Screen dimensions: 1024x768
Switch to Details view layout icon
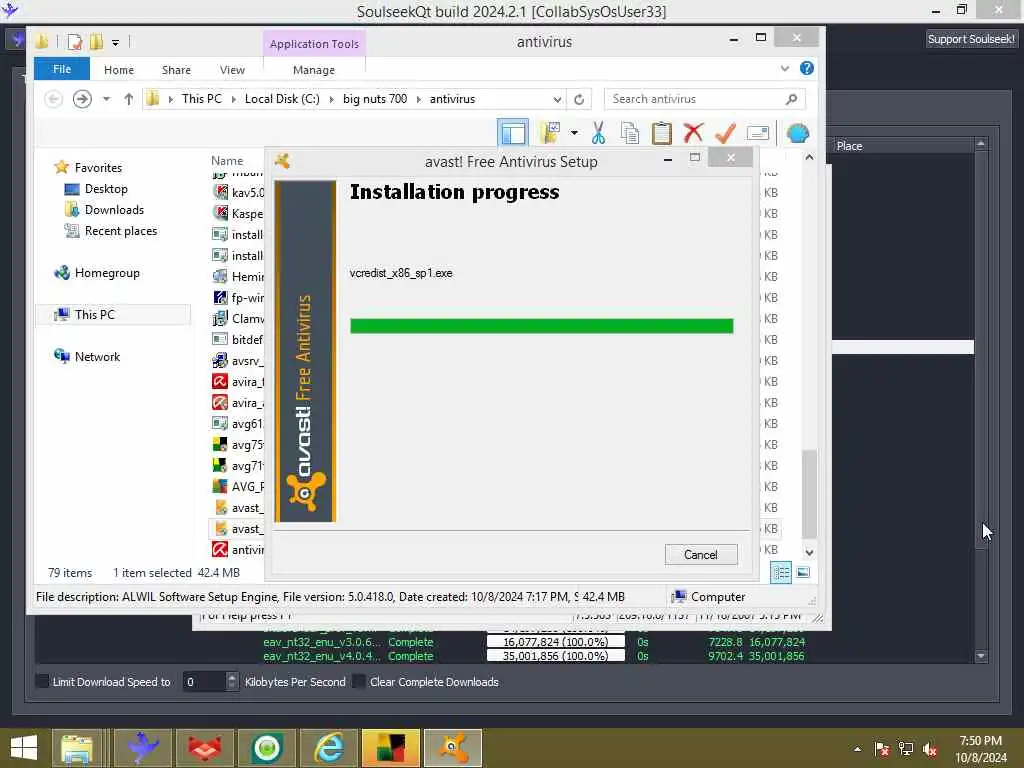pos(780,573)
